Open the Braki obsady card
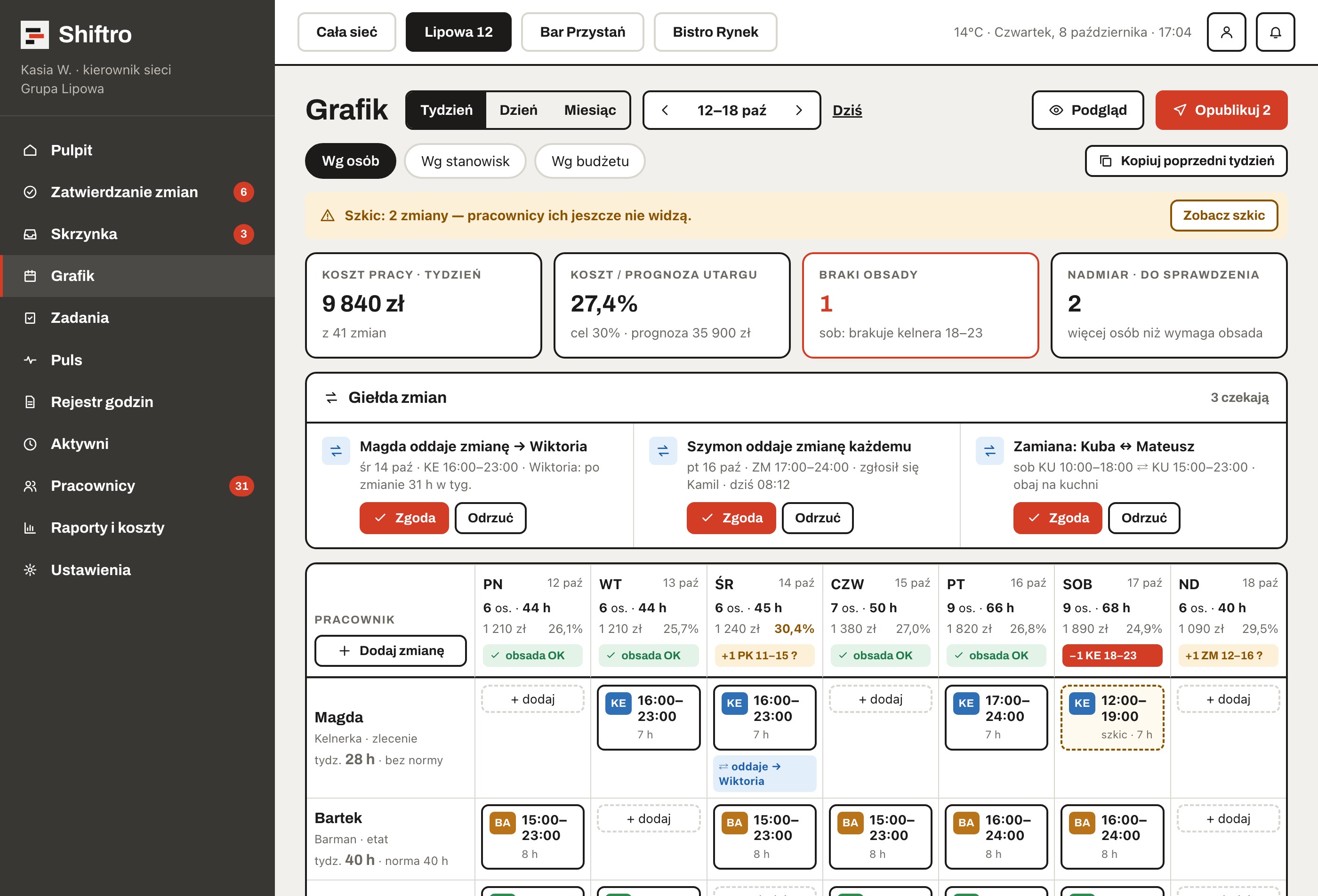 point(920,305)
